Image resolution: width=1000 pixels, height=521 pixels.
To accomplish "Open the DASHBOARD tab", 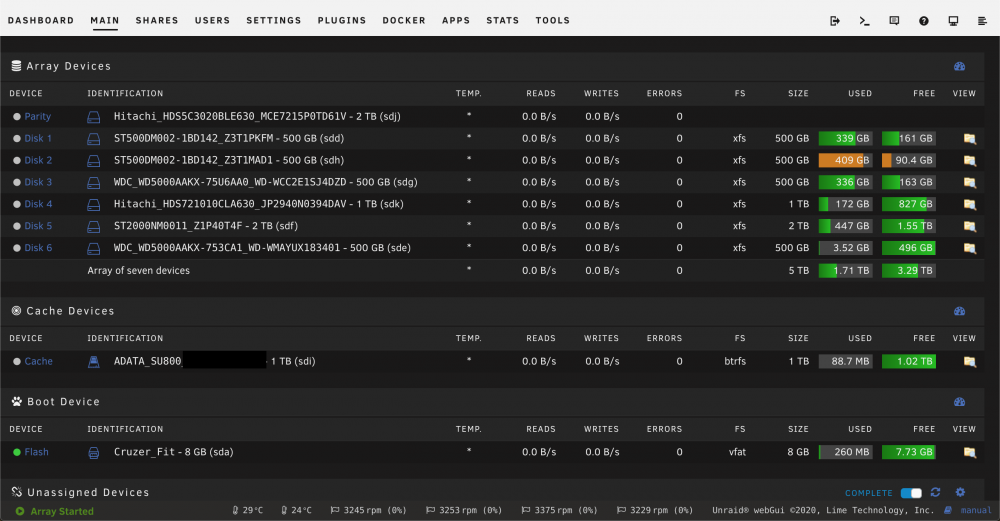I will click(41, 20).
